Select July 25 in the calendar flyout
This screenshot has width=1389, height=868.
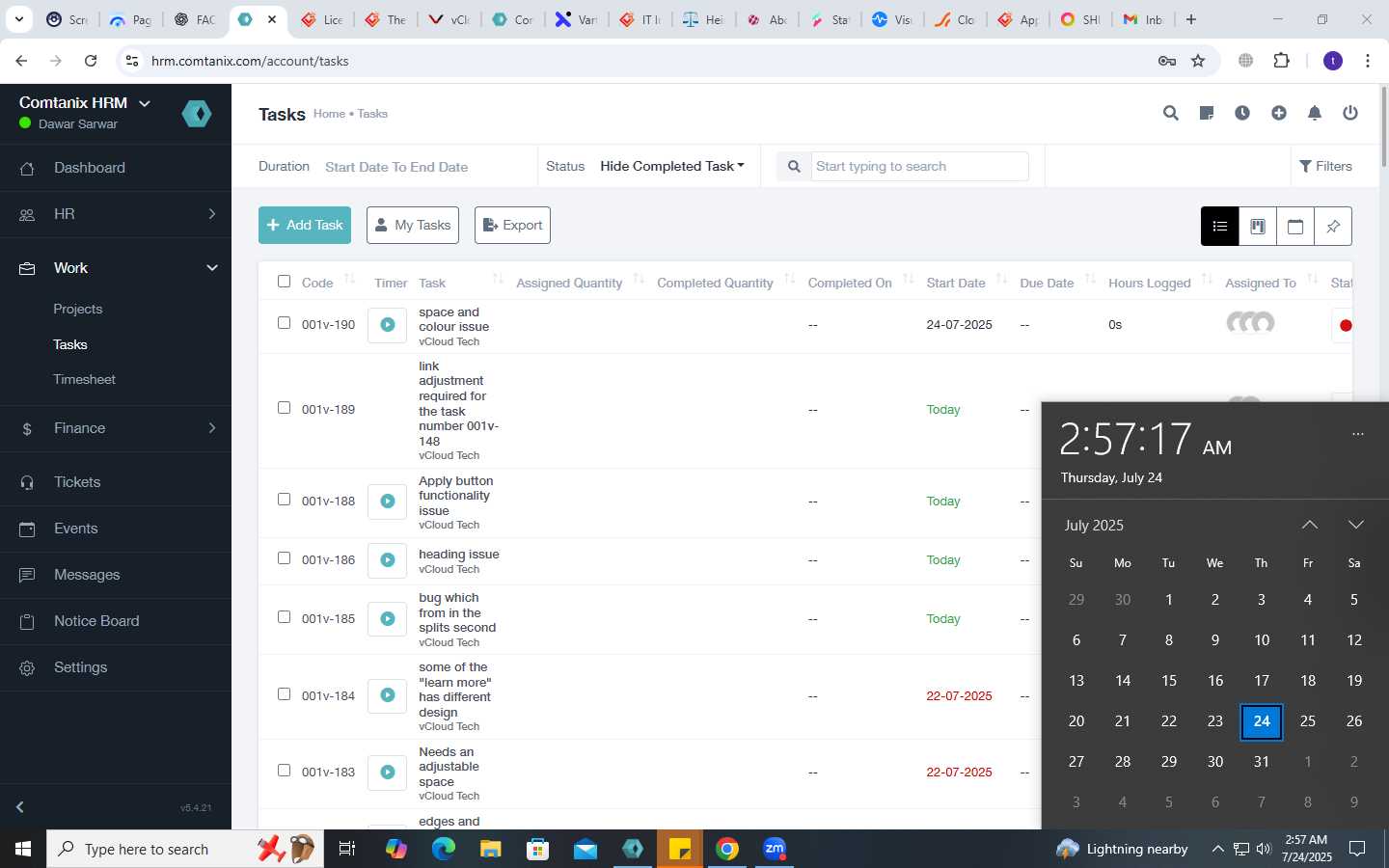1308,721
